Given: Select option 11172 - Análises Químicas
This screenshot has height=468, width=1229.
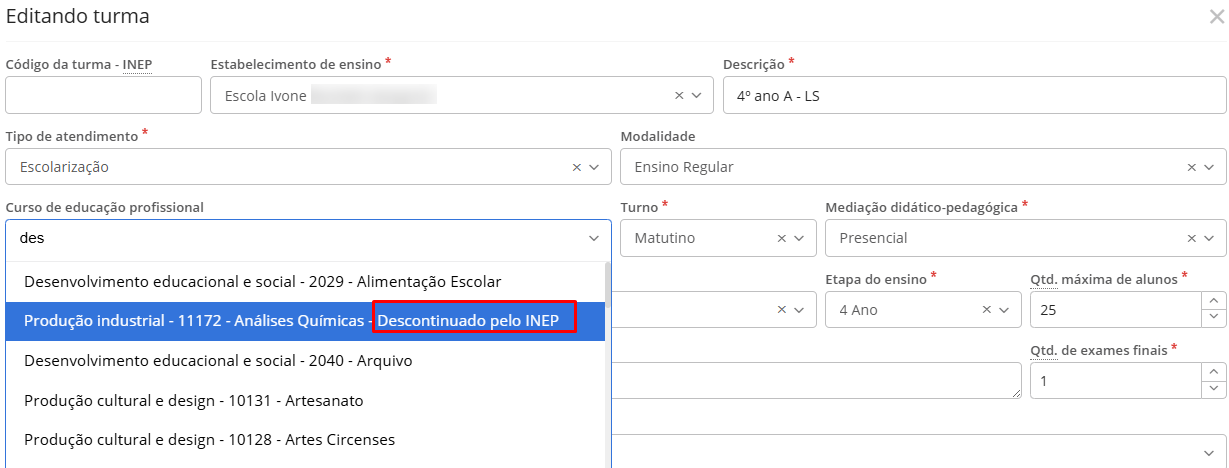Looking at the screenshot, I should pos(305,321).
